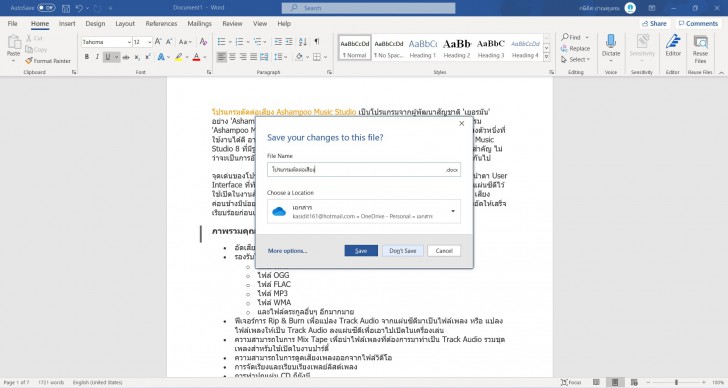This screenshot has height=388, width=728.
Task: Open the font size dropdown
Action: tap(150, 42)
